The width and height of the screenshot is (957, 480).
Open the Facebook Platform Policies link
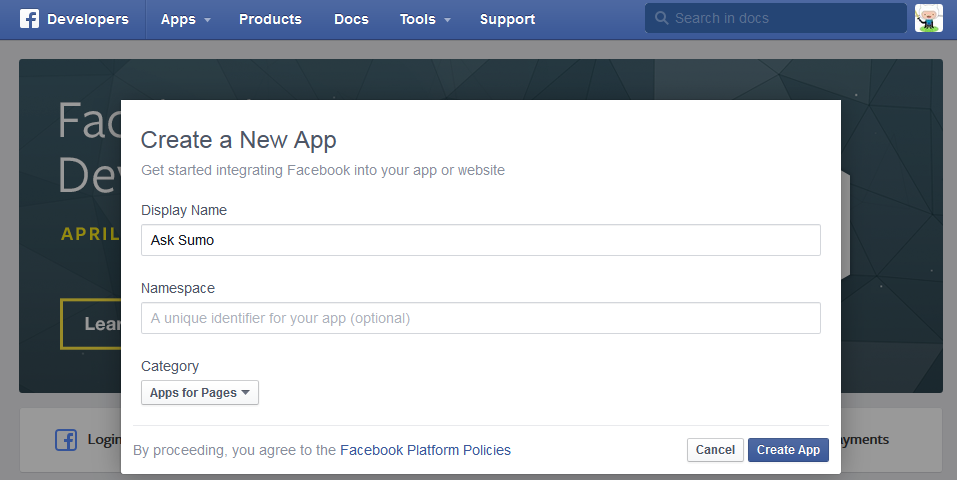(x=425, y=450)
